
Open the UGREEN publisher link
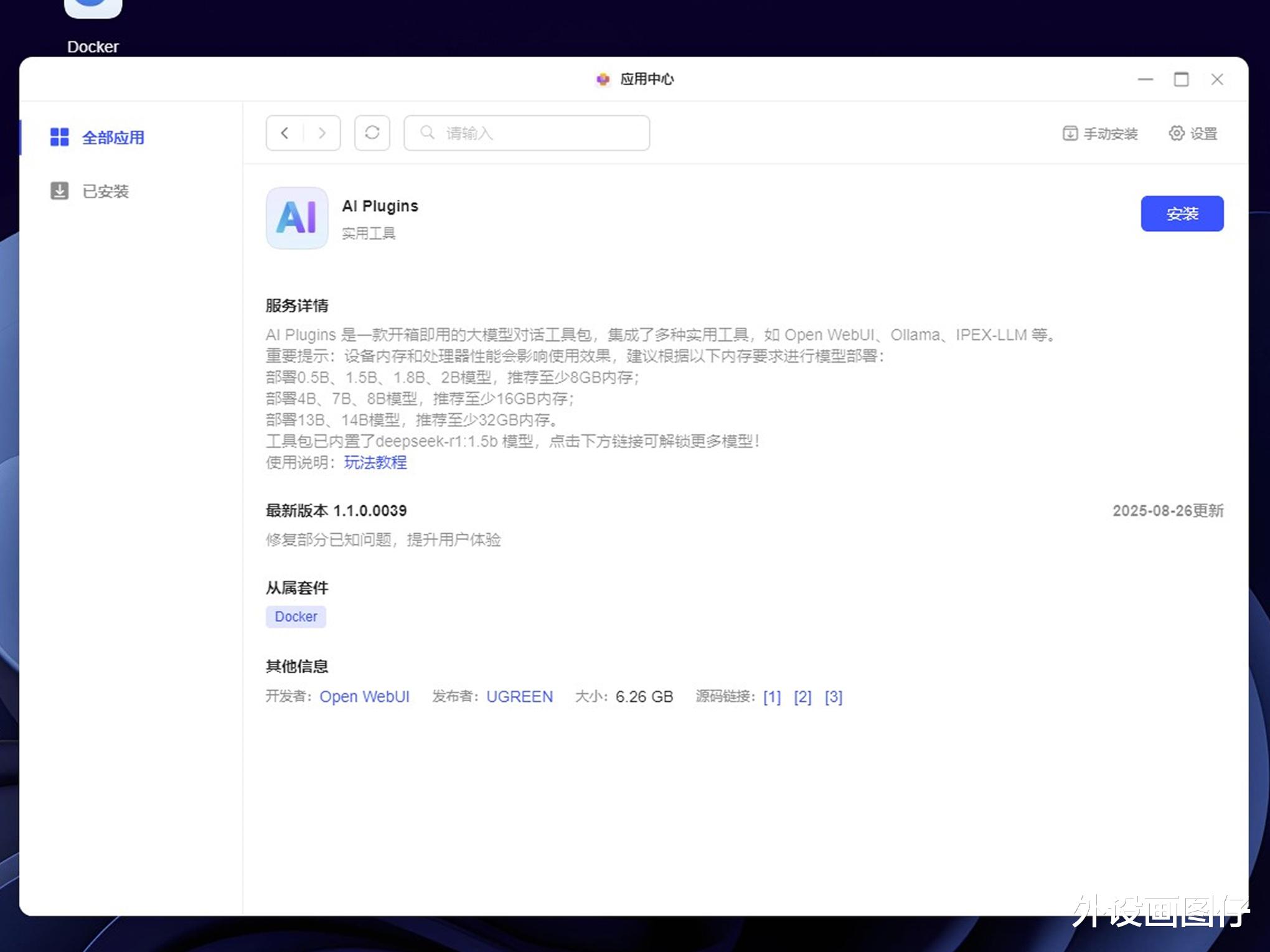click(x=519, y=697)
